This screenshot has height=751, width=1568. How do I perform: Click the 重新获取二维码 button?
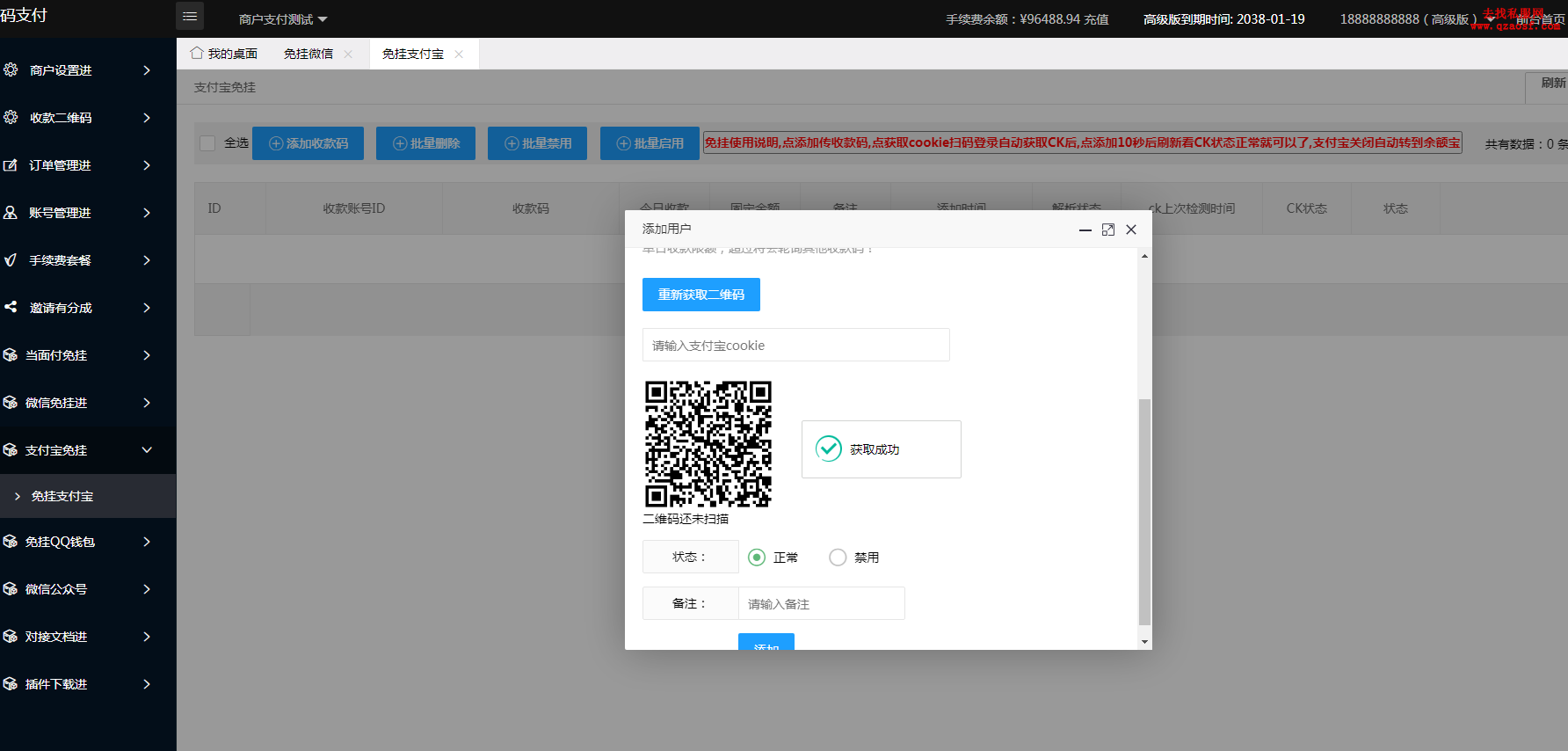click(701, 295)
